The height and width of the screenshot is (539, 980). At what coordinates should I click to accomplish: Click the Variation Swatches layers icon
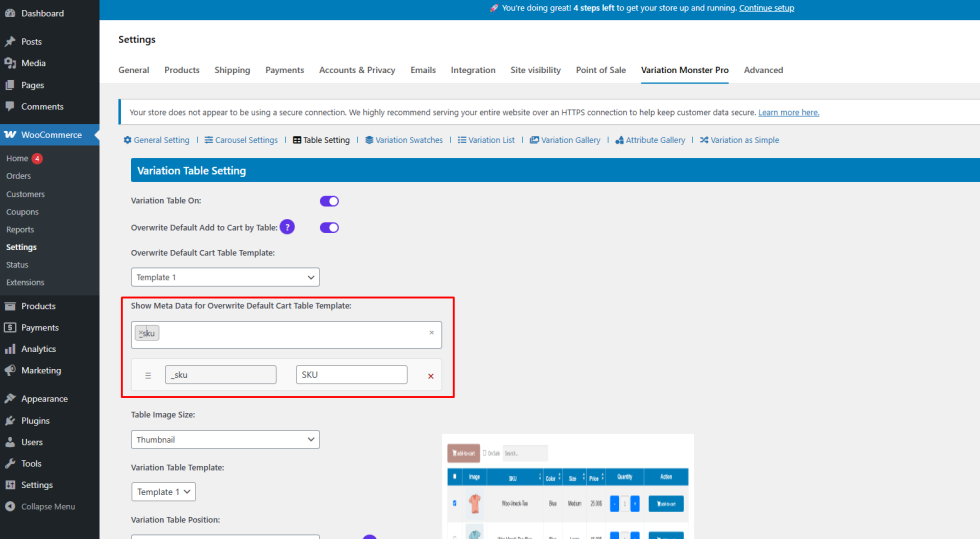pos(369,140)
